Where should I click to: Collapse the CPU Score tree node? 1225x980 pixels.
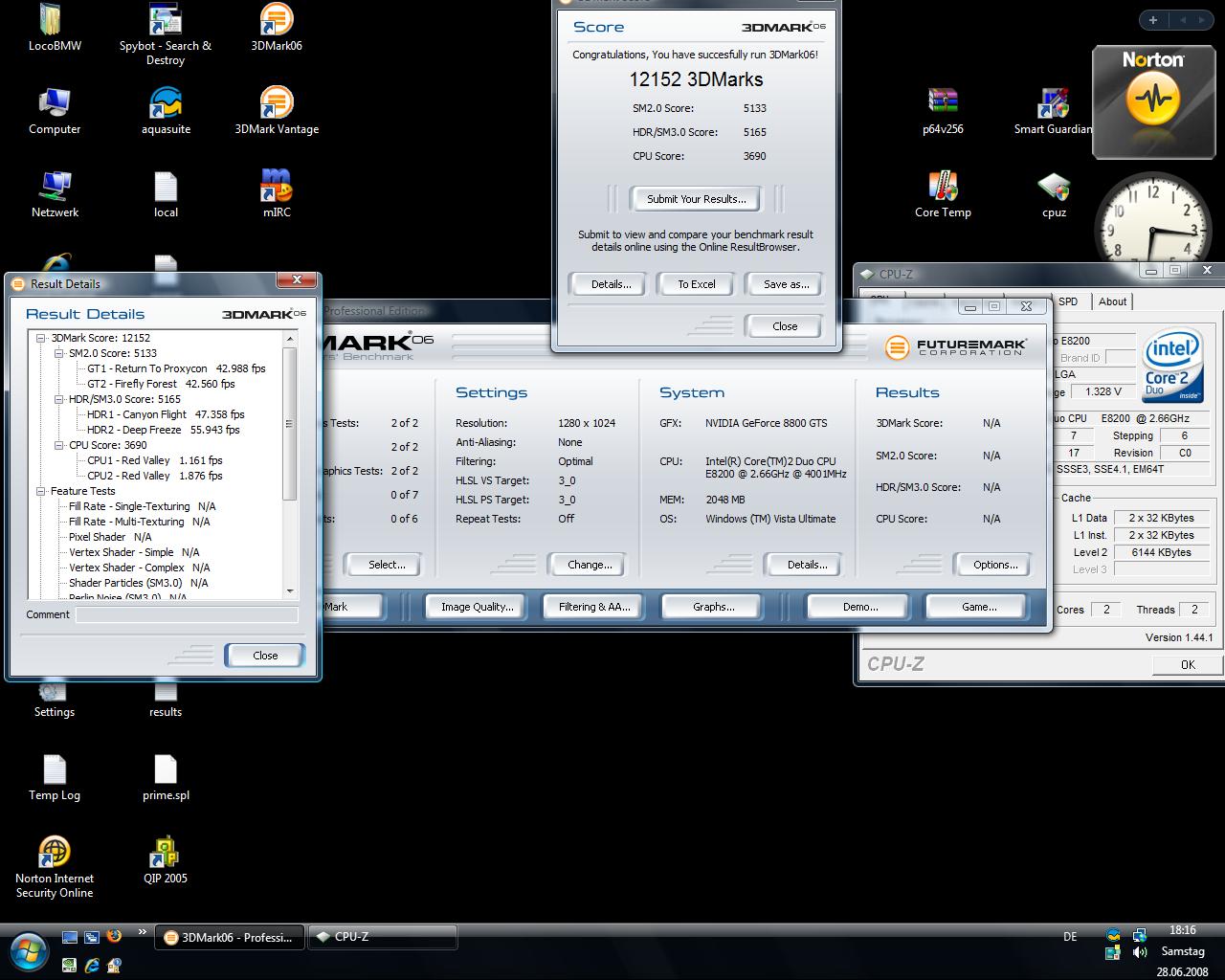pos(59,445)
